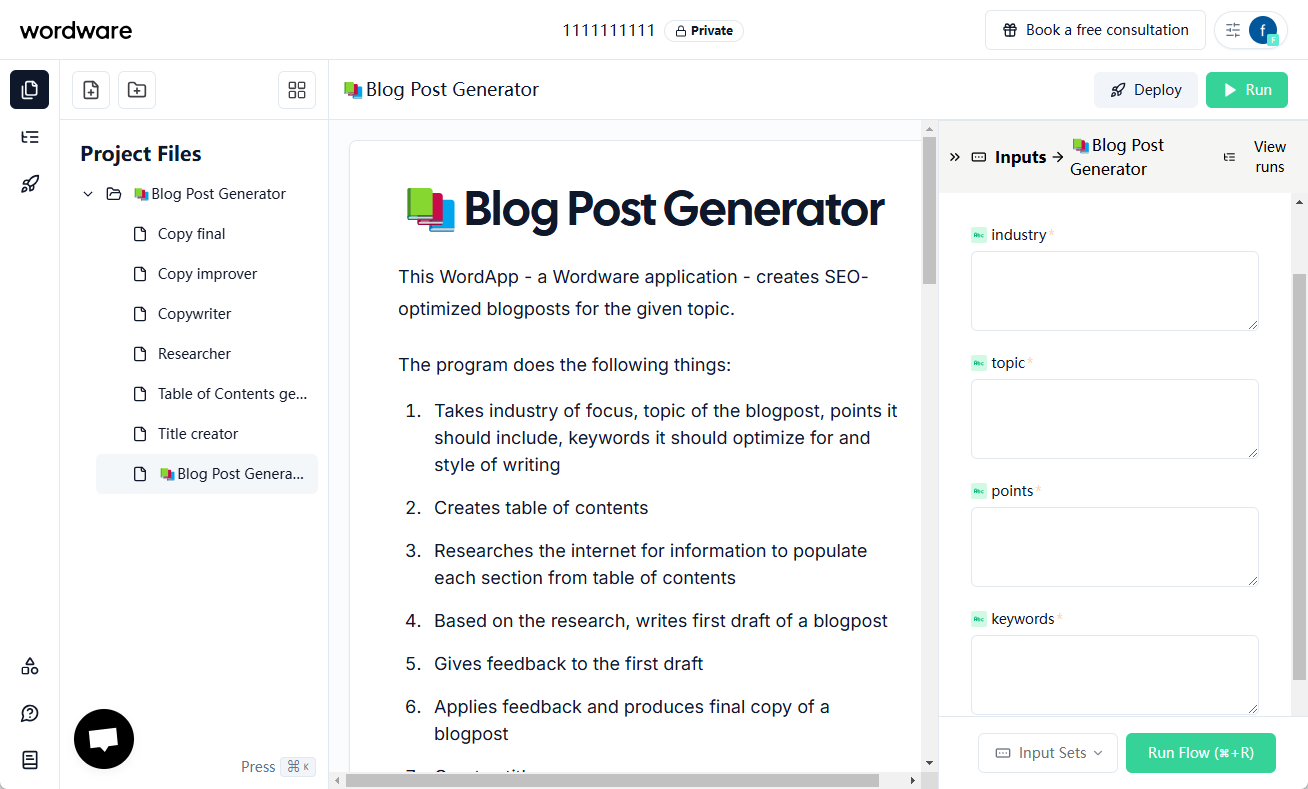
Task: Click Run Flow button
Action: click(1201, 753)
